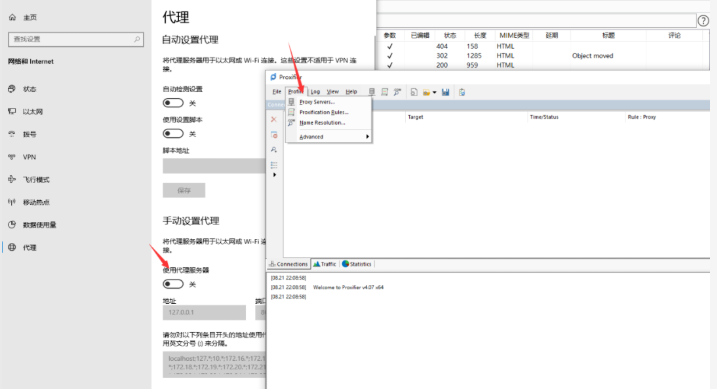Sort by the 状态 column header
717x389 pixels.
point(450,35)
